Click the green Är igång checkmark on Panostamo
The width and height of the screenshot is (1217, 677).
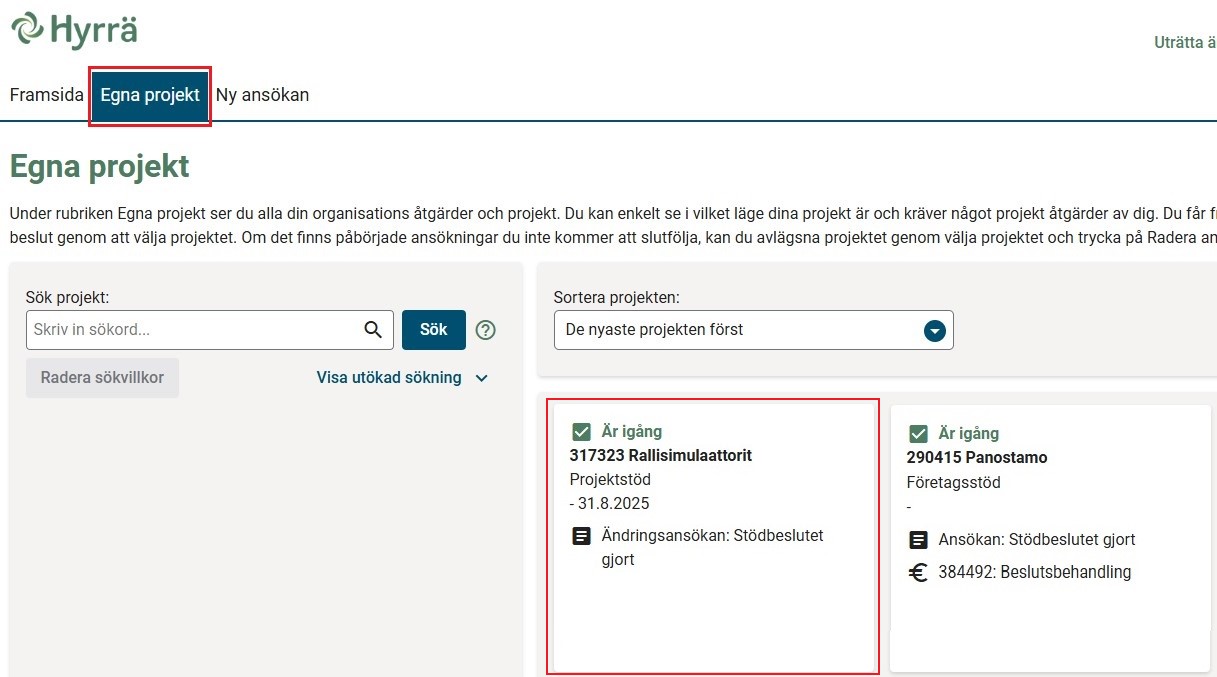[x=919, y=433]
